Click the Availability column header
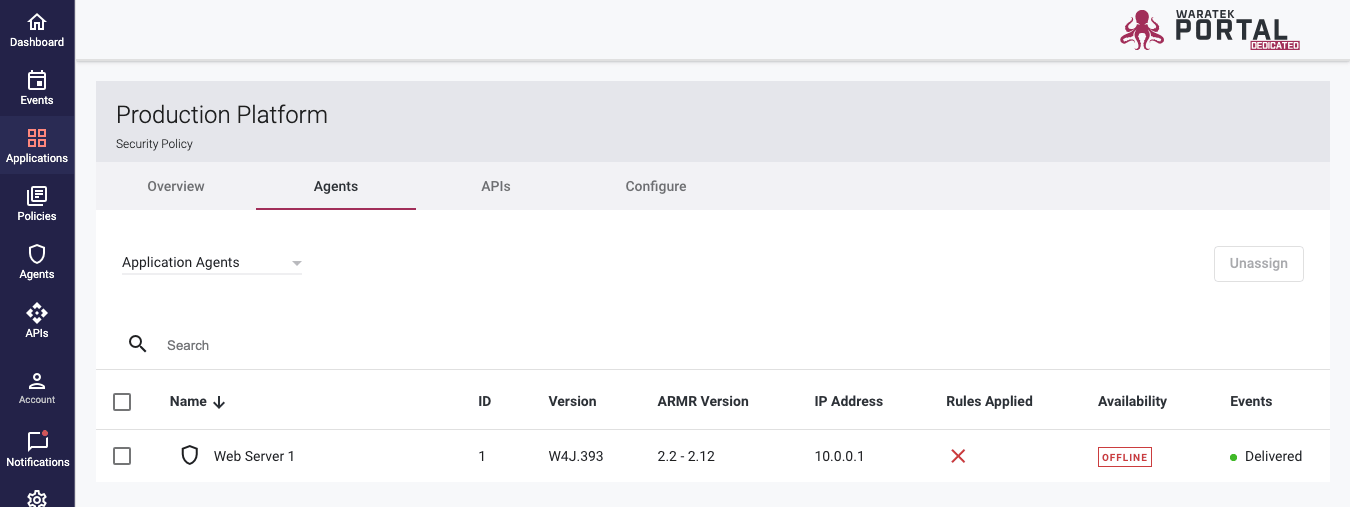 pyautogui.click(x=1132, y=401)
